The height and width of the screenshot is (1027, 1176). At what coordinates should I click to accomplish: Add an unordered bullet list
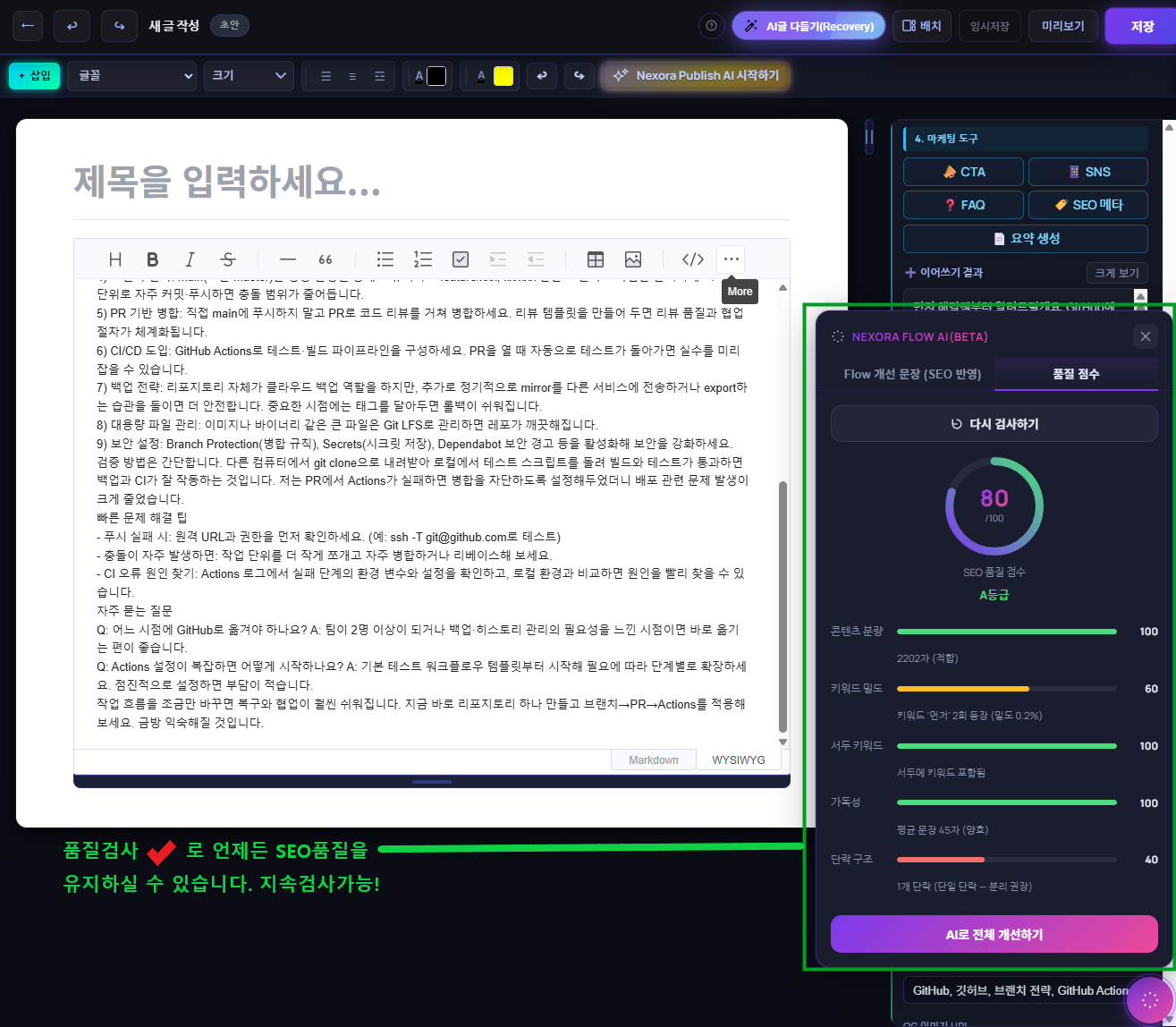[385, 259]
